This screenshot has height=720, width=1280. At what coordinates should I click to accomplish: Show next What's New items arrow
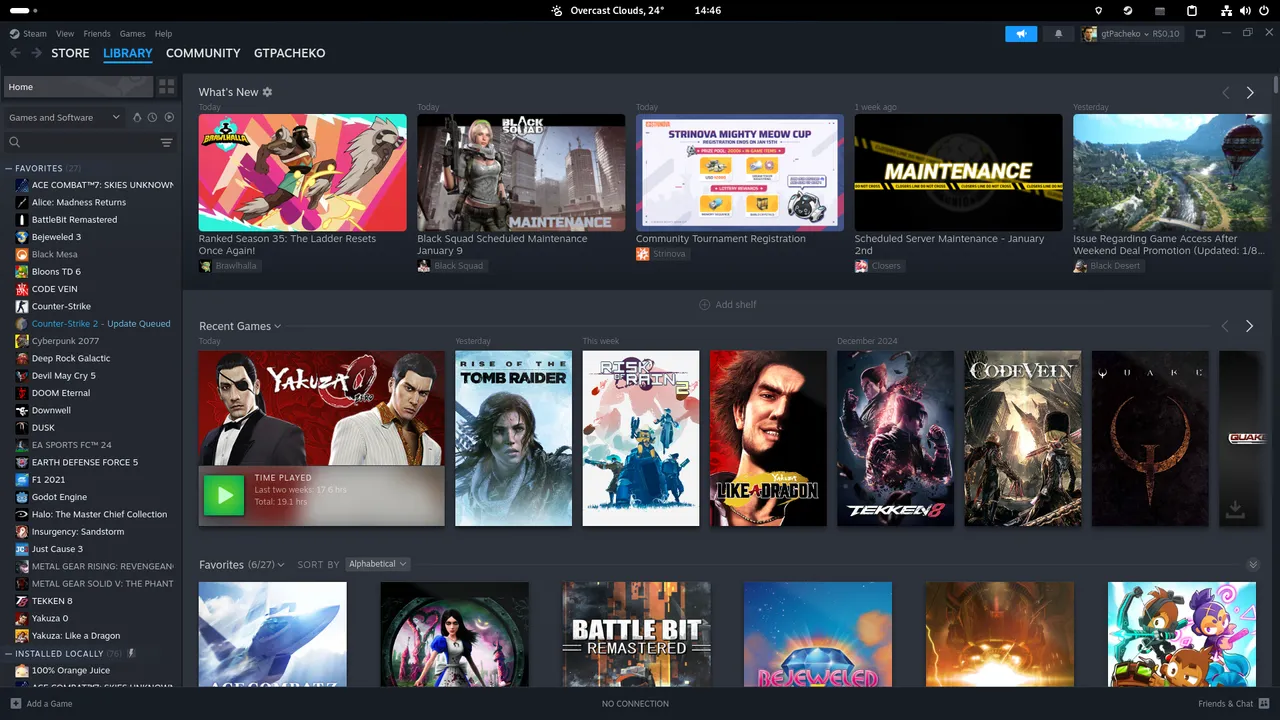point(1250,92)
